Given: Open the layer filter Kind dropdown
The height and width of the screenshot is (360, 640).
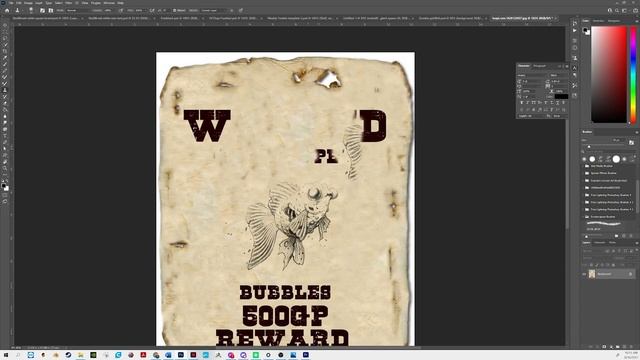Looking at the screenshot, I should click(x=593, y=251).
